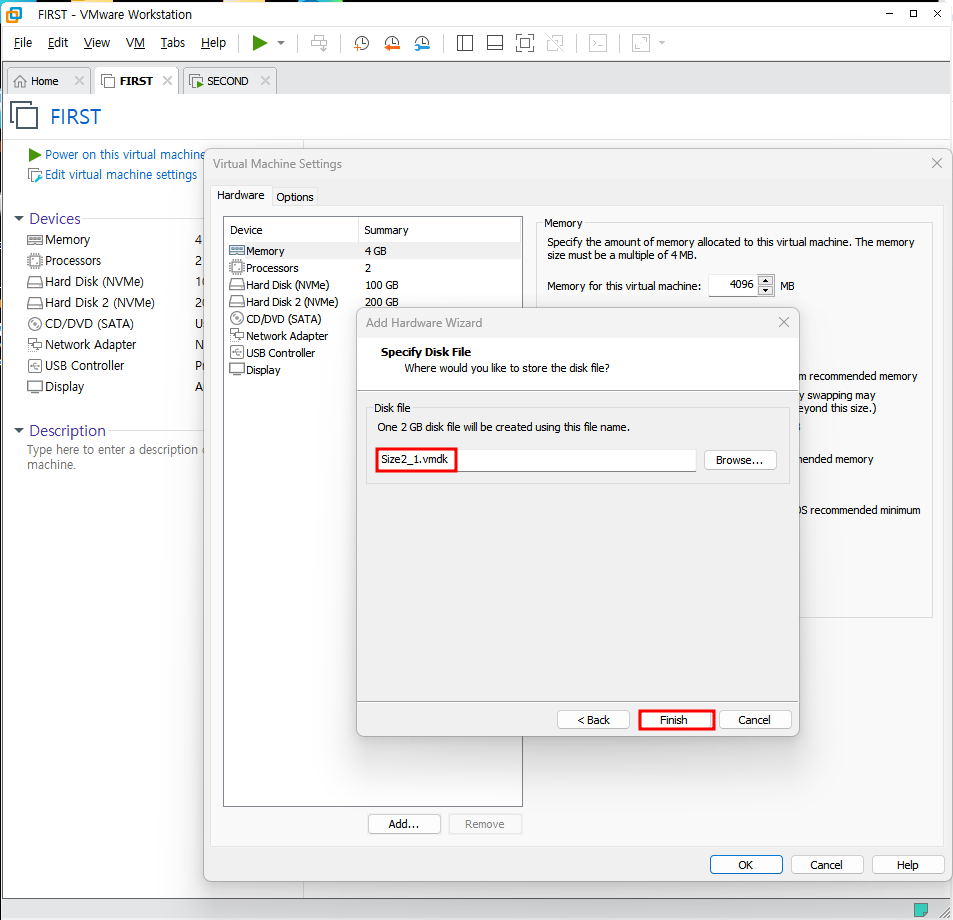Toggle the library sidebar view icon
This screenshot has width=953, height=920.
tap(464, 43)
